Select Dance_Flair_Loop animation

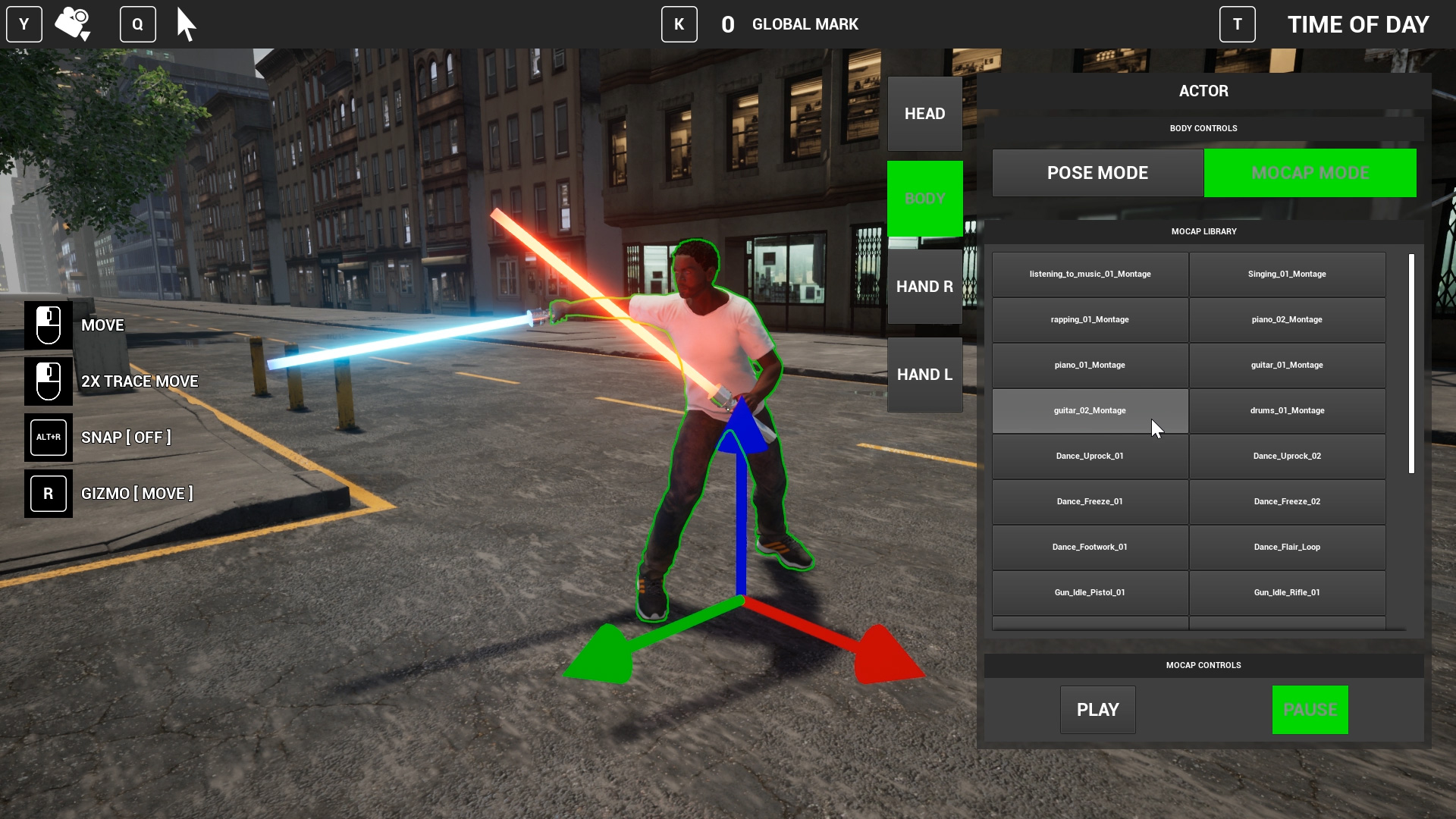click(1287, 548)
